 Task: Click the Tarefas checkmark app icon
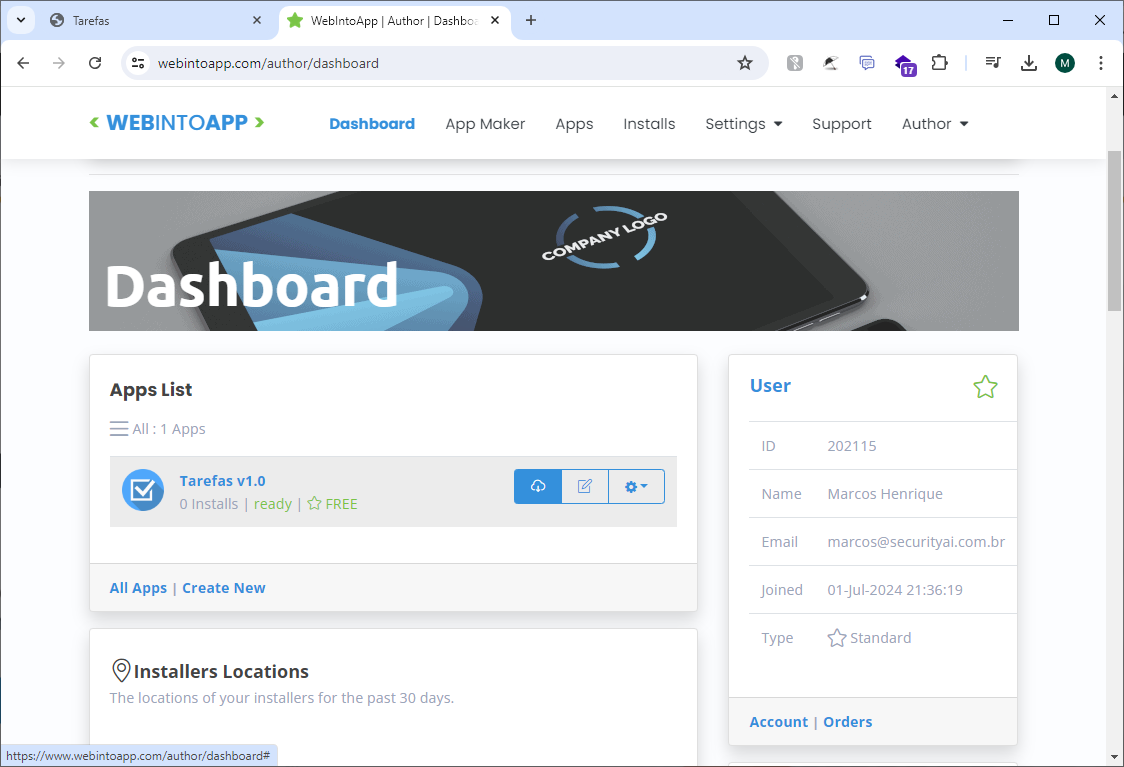click(143, 490)
